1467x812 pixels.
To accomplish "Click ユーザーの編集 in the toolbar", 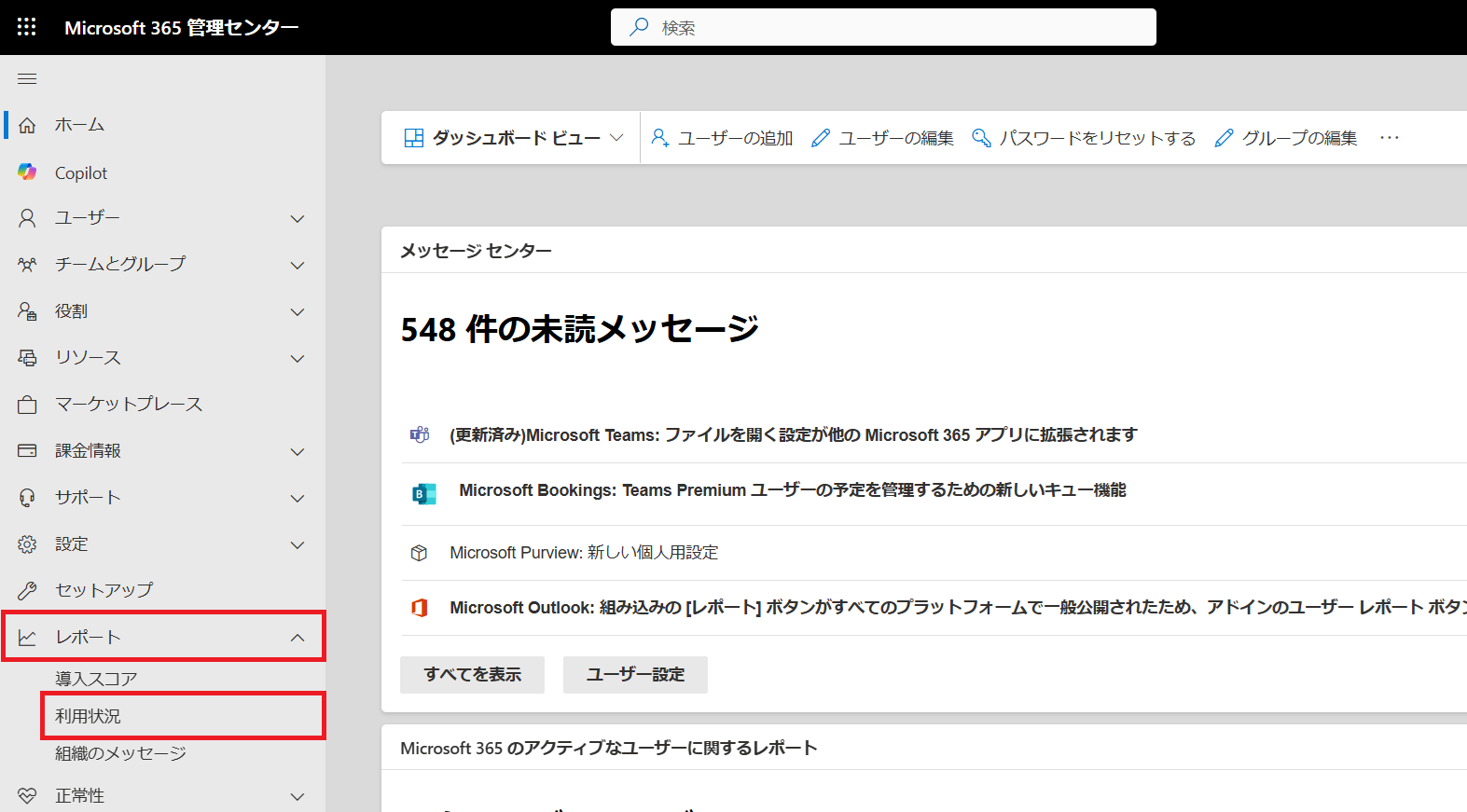I will [x=882, y=138].
